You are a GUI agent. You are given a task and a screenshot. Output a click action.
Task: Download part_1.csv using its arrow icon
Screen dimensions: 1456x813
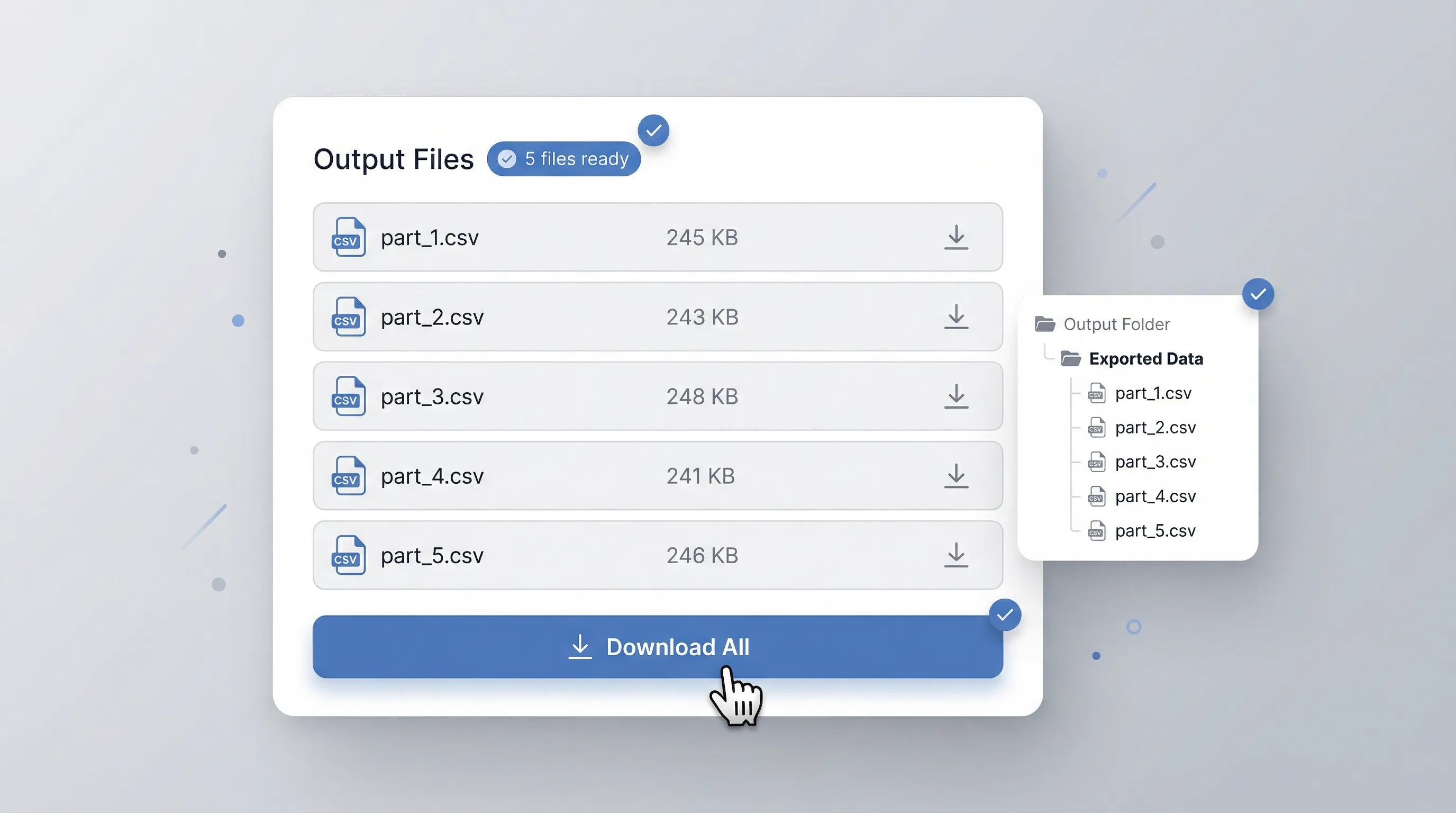point(956,238)
